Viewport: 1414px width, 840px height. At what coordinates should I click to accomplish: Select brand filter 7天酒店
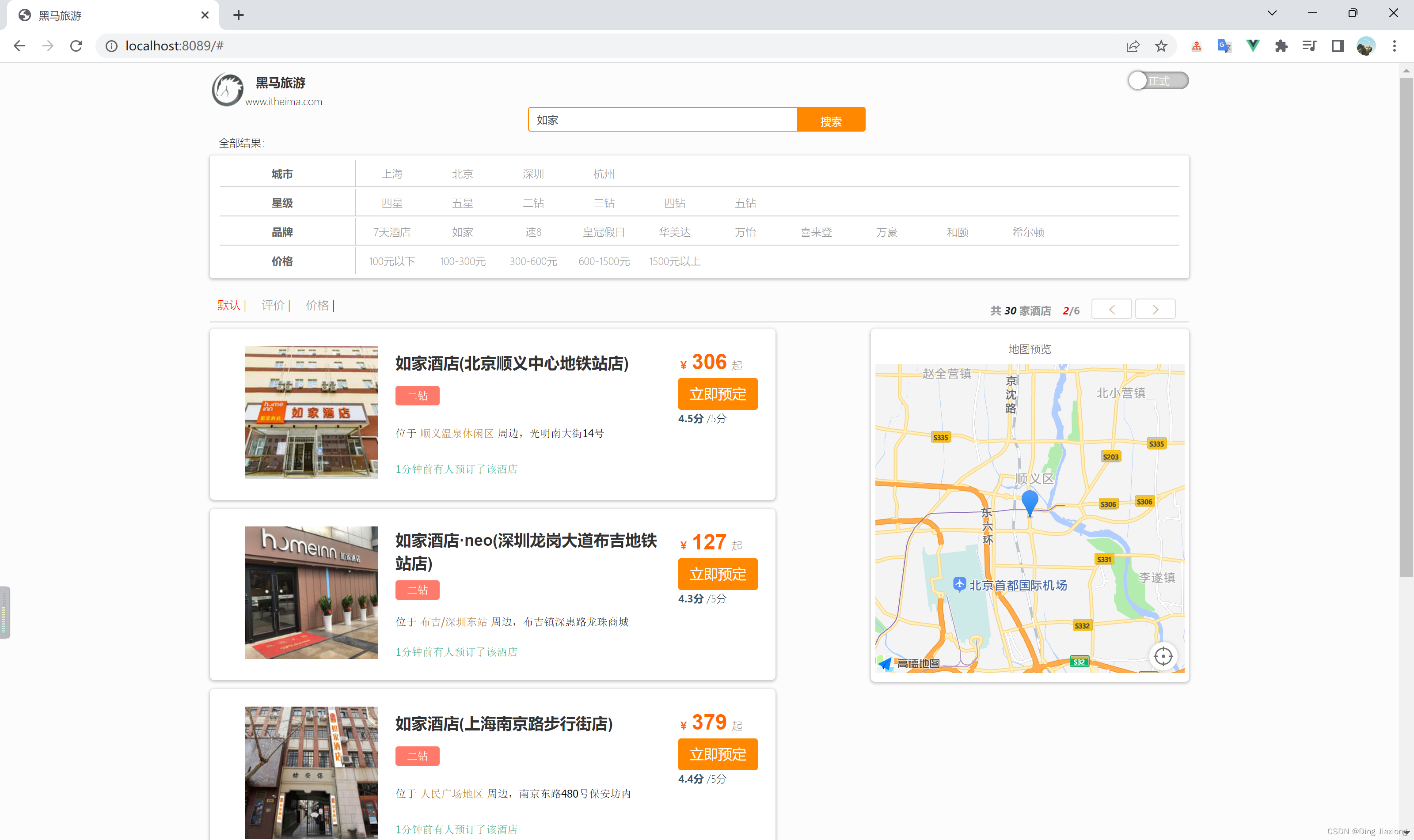click(x=392, y=232)
